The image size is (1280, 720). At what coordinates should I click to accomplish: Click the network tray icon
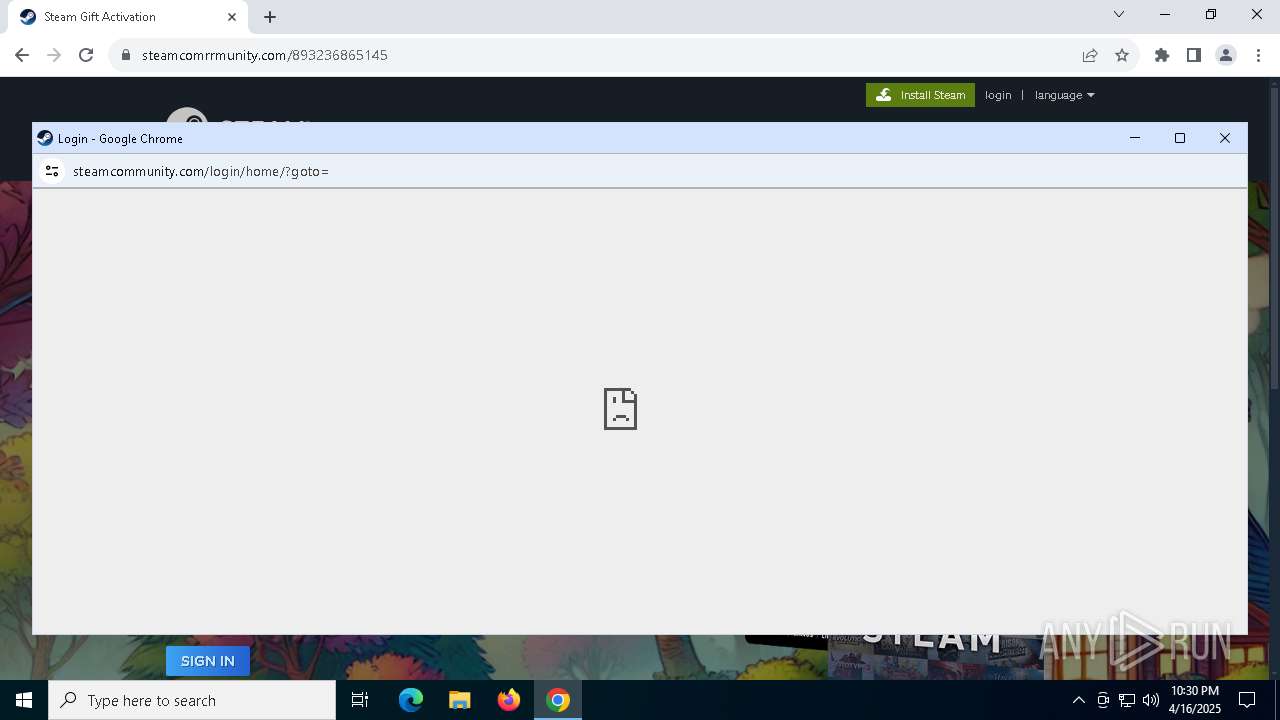click(1127, 700)
